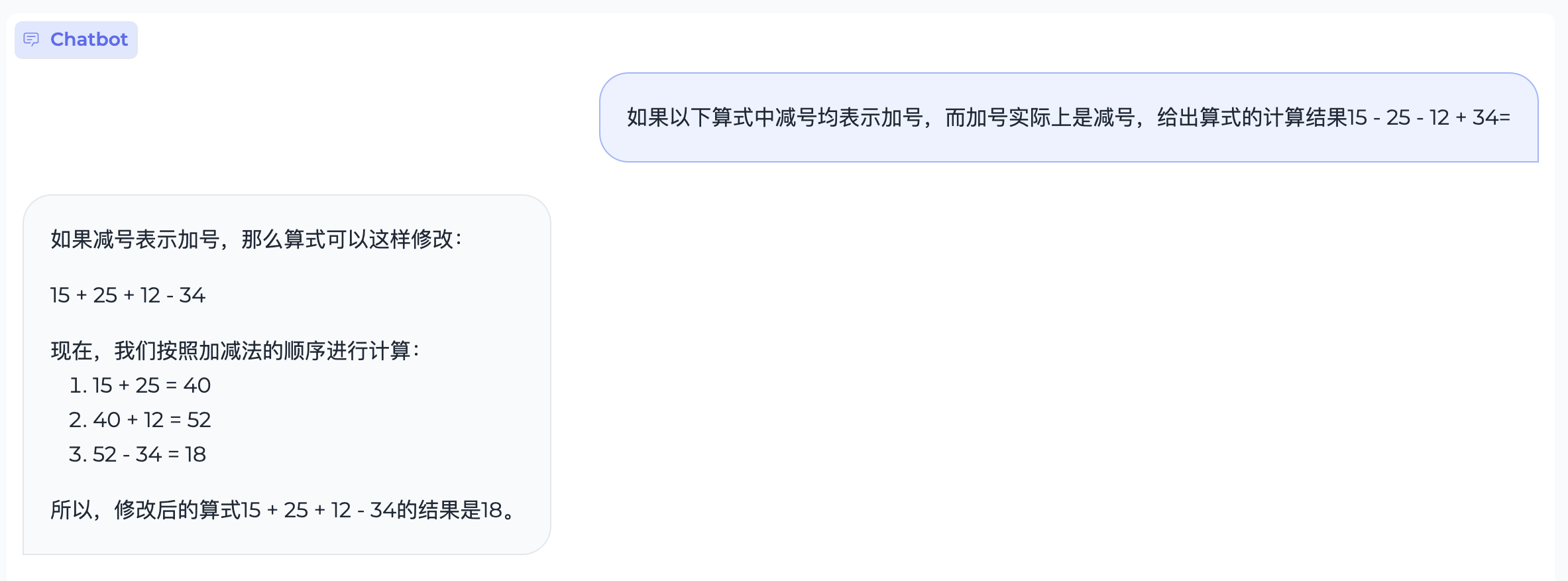The image size is (1568, 581).
Task: Click the result 52 in step two
Action: coord(199,420)
